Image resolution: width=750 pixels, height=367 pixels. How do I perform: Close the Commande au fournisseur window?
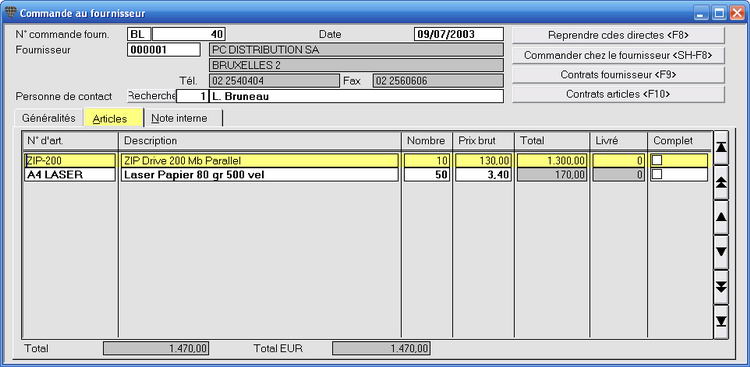point(737,13)
